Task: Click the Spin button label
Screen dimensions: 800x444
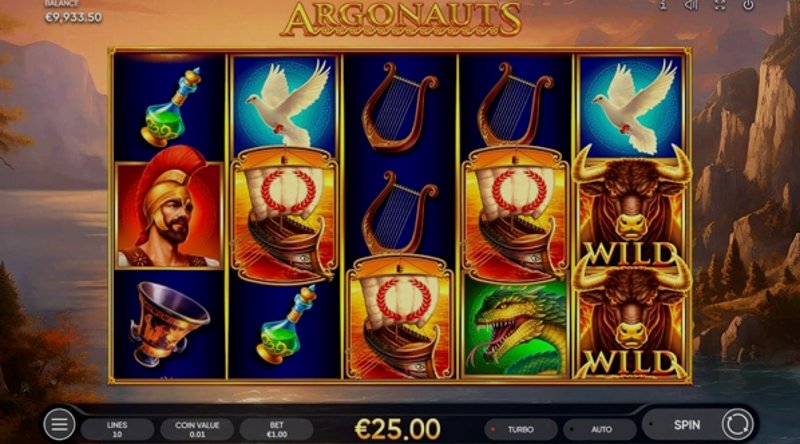Action: [687, 425]
